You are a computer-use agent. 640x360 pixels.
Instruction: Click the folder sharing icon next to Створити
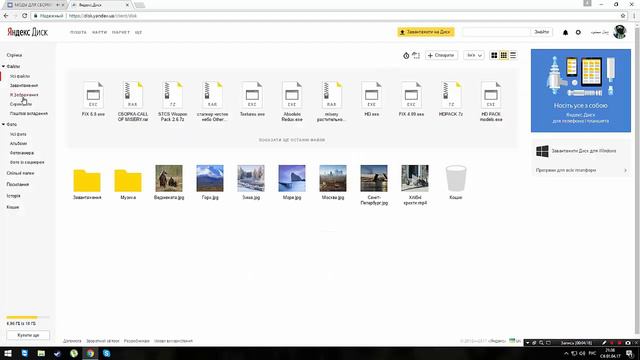pyautogui.click(x=416, y=55)
